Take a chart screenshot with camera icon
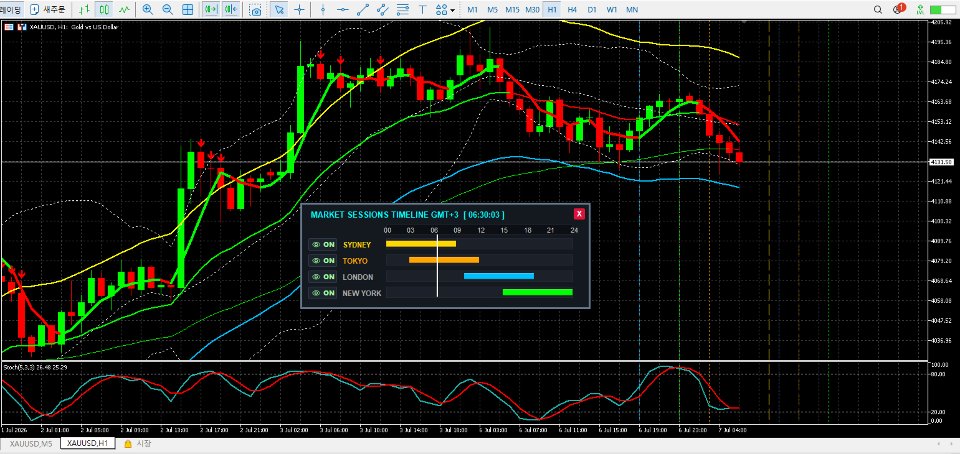The image size is (960, 454). (x=256, y=10)
